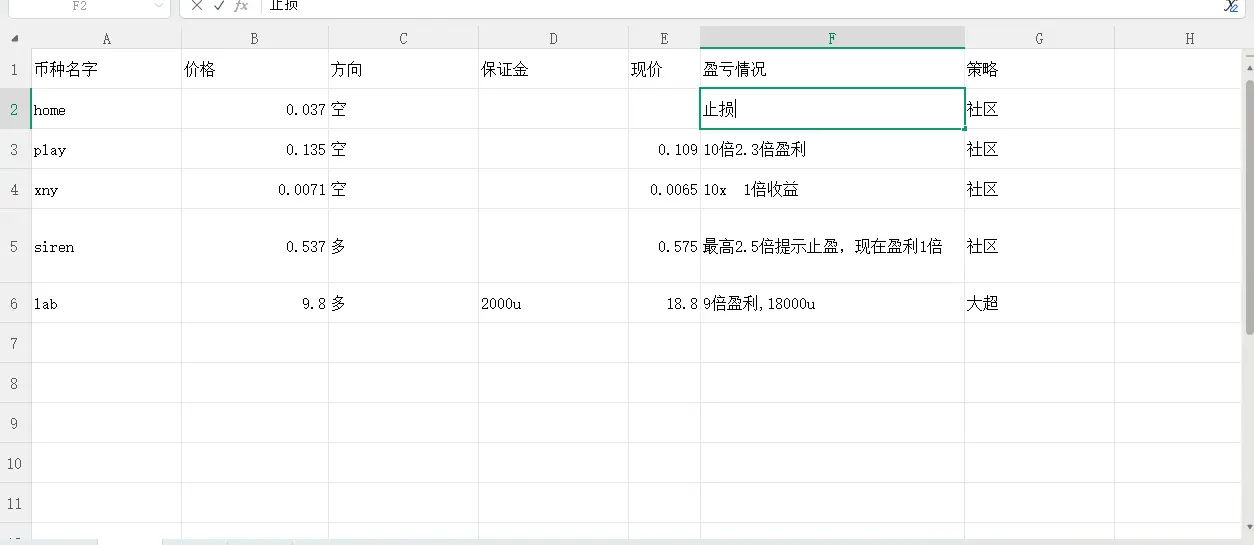This screenshot has height=545, width=1254.
Task: Click the cell 9倍盈利,18000u
Action: pyautogui.click(x=832, y=303)
